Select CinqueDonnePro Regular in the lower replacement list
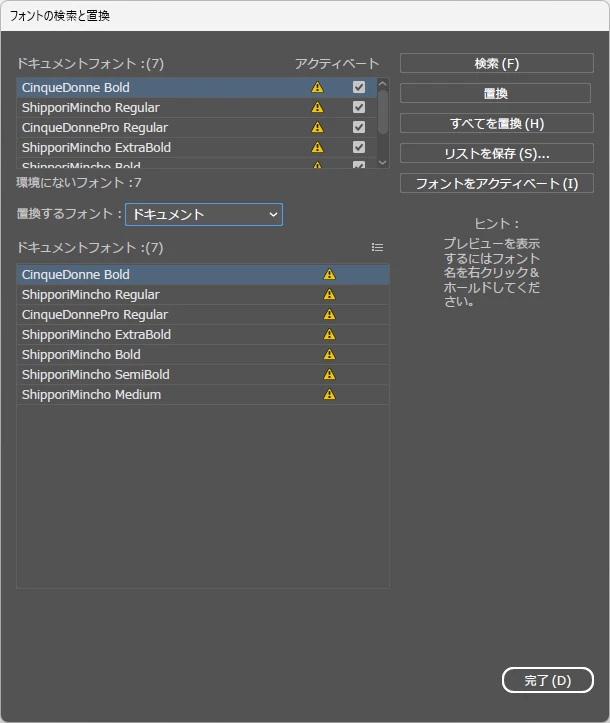Image resolution: width=610 pixels, height=723 pixels. [x=203, y=314]
